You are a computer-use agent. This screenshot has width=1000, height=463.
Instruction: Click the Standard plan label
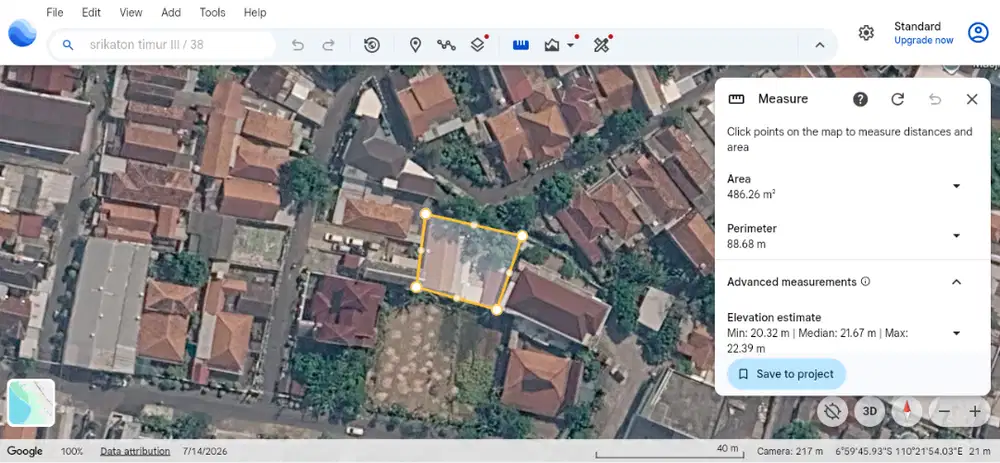point(917,26)
